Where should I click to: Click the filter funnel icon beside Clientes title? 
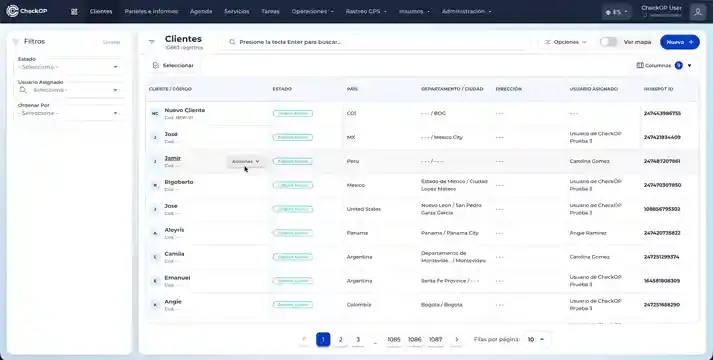pyautogui.click(x=151, y=42)
